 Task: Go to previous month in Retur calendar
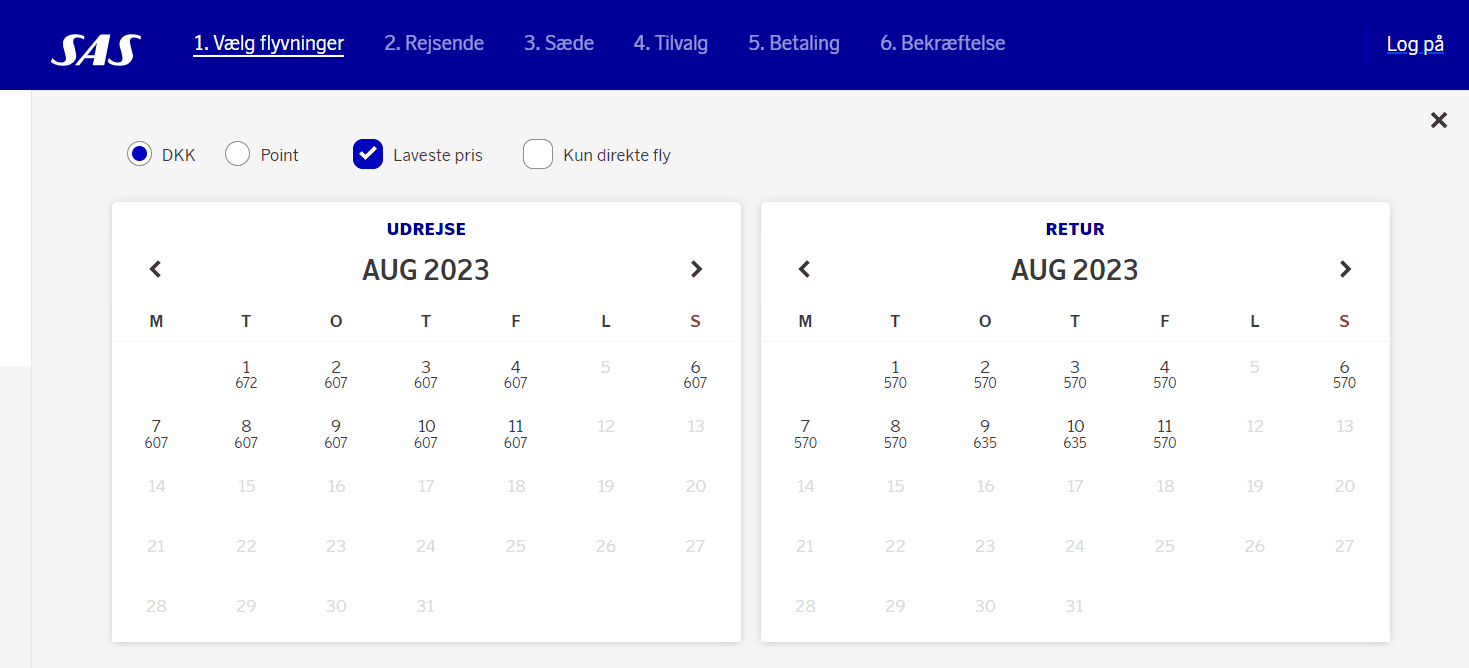pos(804,269)
